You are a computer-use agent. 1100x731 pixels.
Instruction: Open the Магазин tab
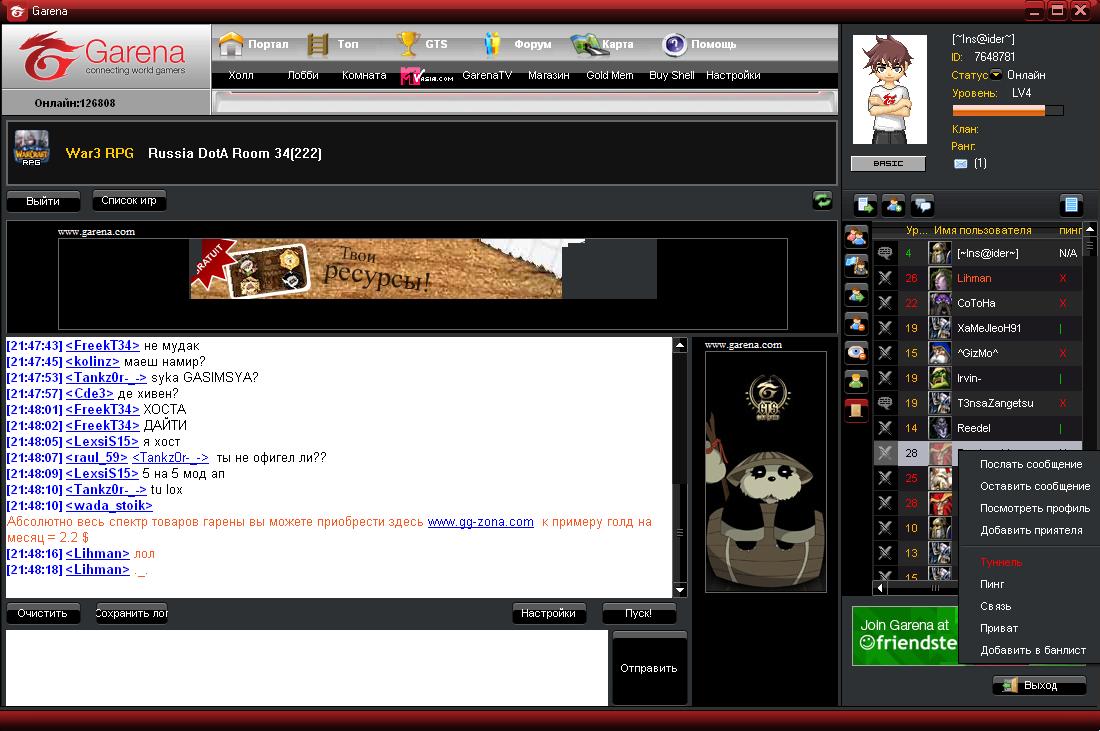click(x=549, y=75)
